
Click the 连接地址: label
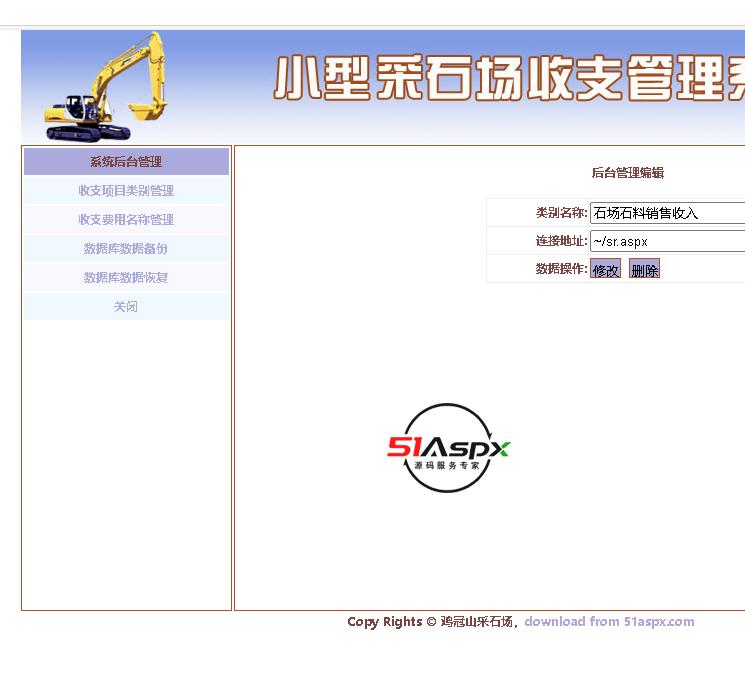(562, 241)
